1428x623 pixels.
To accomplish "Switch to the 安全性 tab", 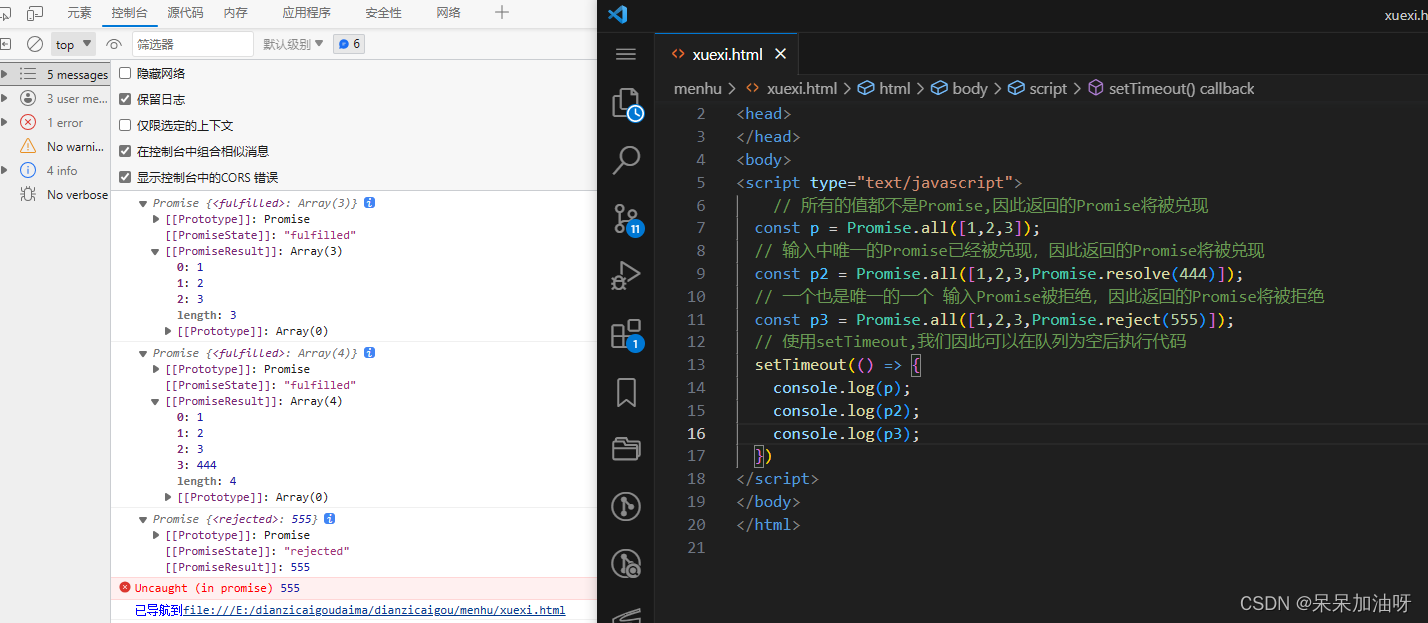I will click(x=383, y=13).
